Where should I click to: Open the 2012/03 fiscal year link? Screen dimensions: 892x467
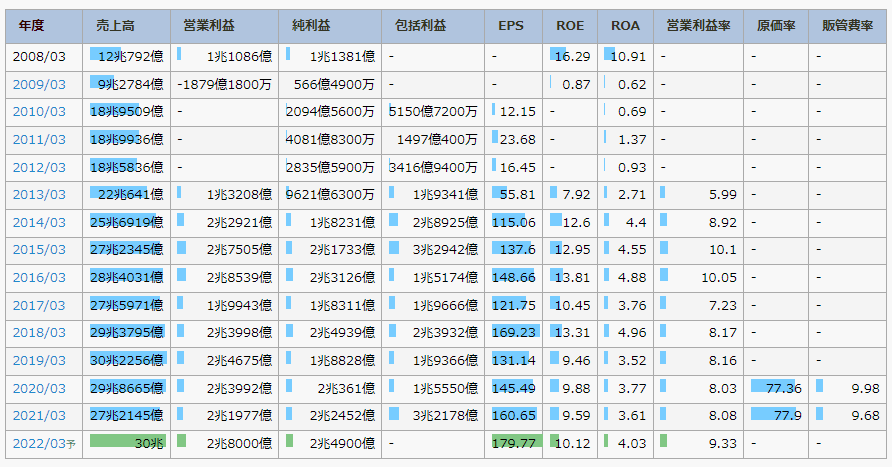pos(39,168)
